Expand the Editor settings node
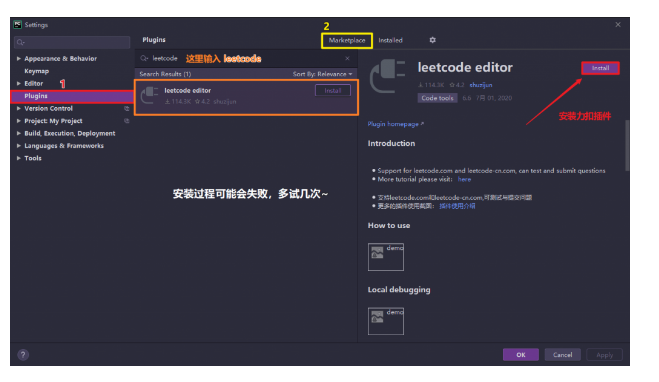This screenshot has width=659, height=382. click(x=18, y=84)
